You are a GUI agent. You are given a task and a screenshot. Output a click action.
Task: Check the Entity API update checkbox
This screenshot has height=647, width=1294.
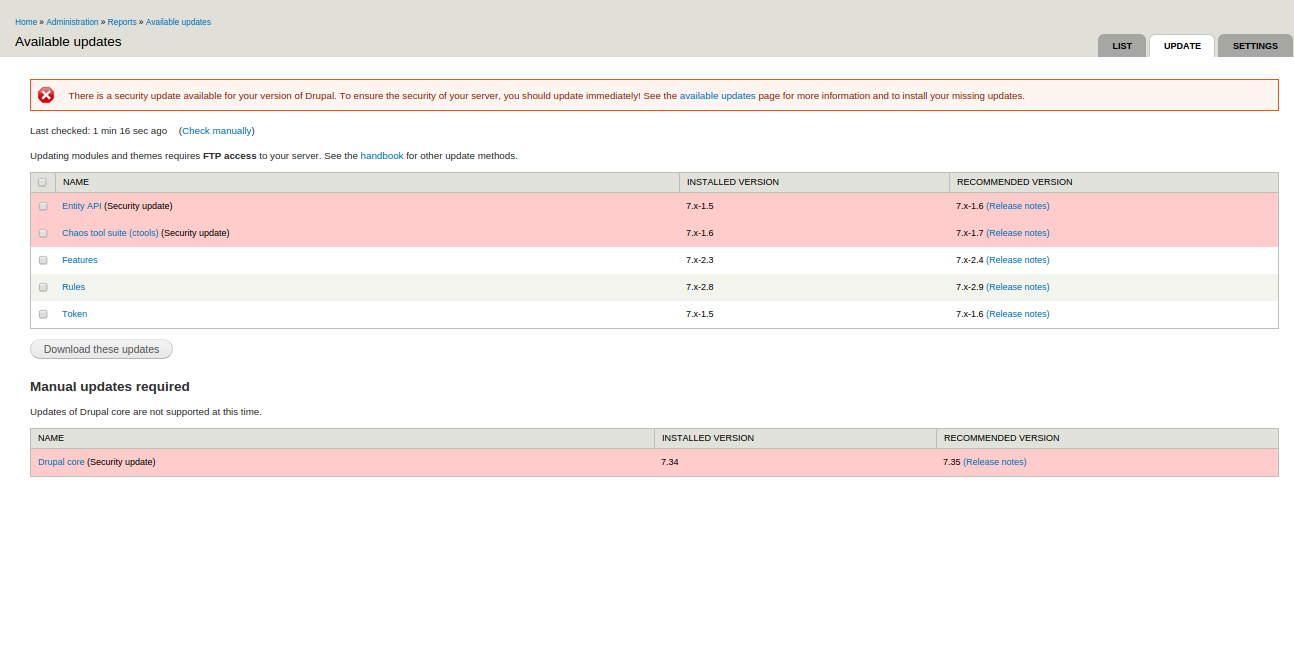43,206
